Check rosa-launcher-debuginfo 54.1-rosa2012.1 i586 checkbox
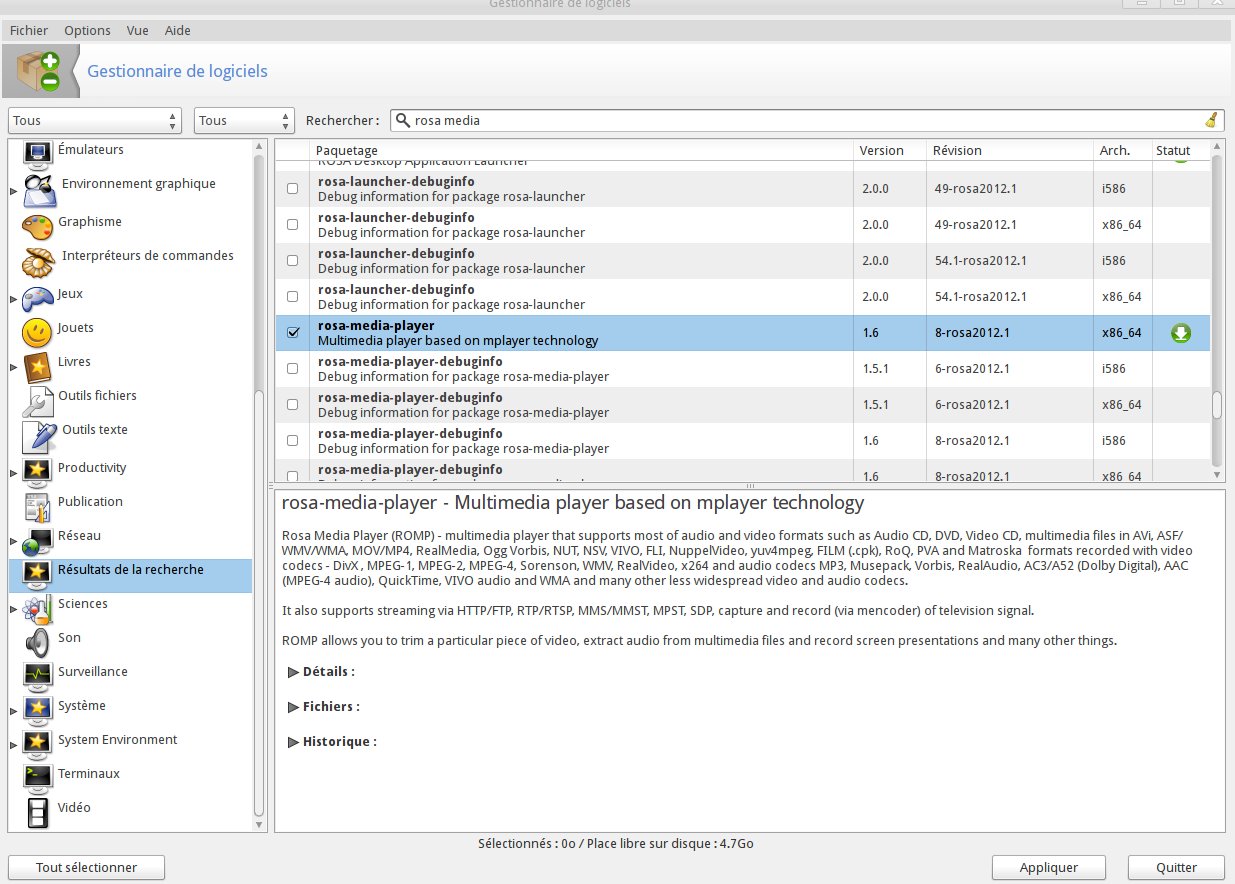 (x=293, y=260)
